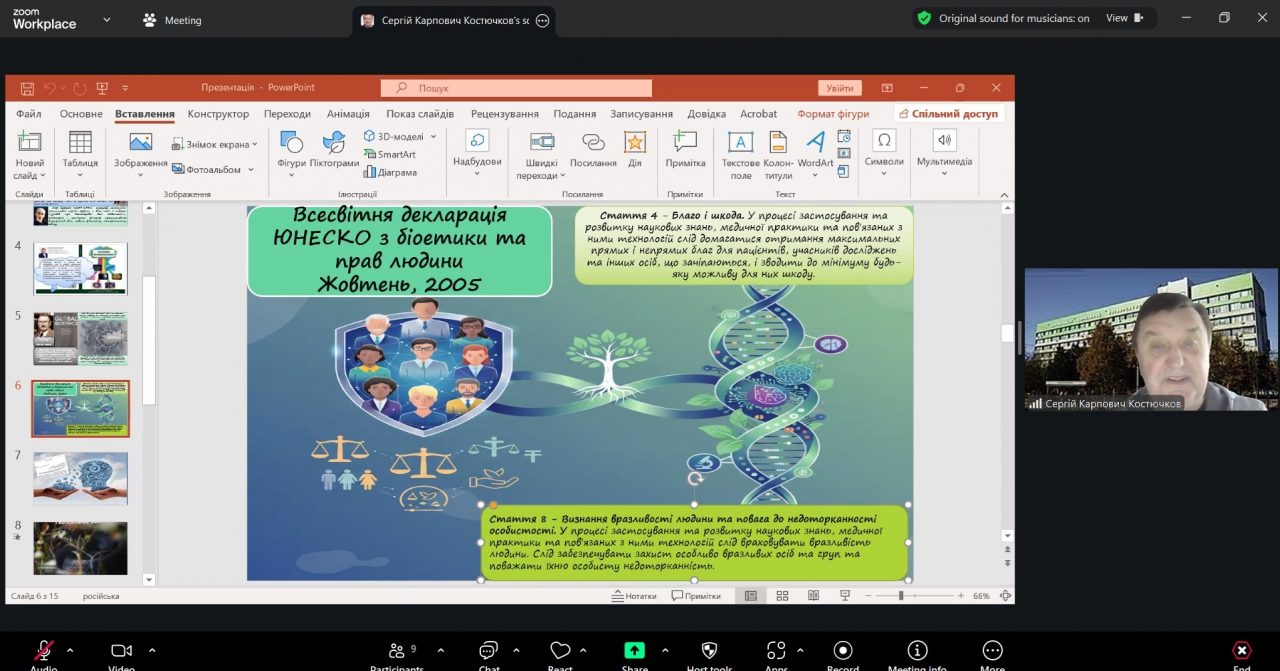Viewport: 1280px width, 671px height.
Task: Click the Host tools shield icon
Action: pyautogui.click(x=709, y=651)
